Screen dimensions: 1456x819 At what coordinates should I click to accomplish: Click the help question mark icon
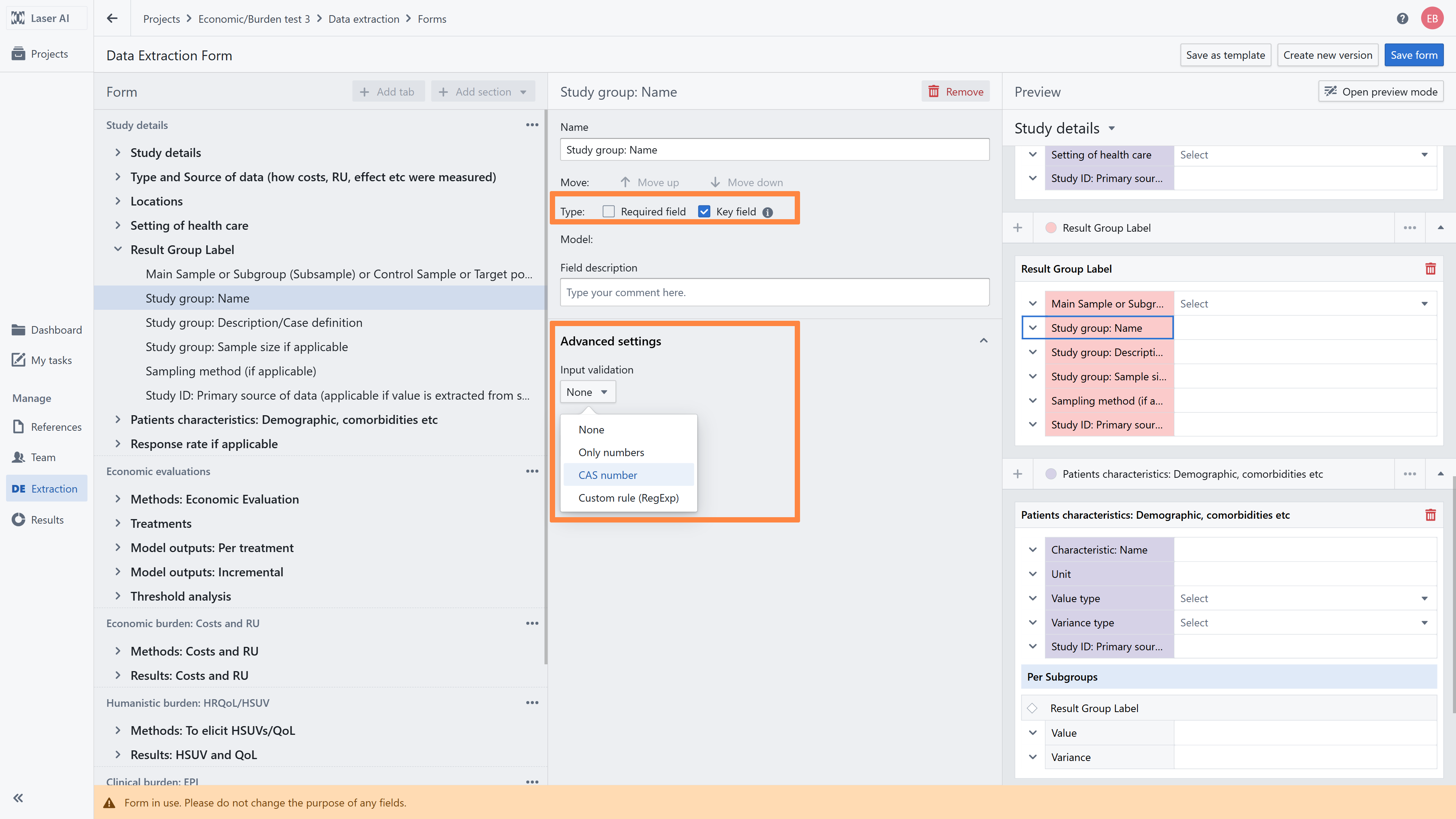(x=1402, y=19)
